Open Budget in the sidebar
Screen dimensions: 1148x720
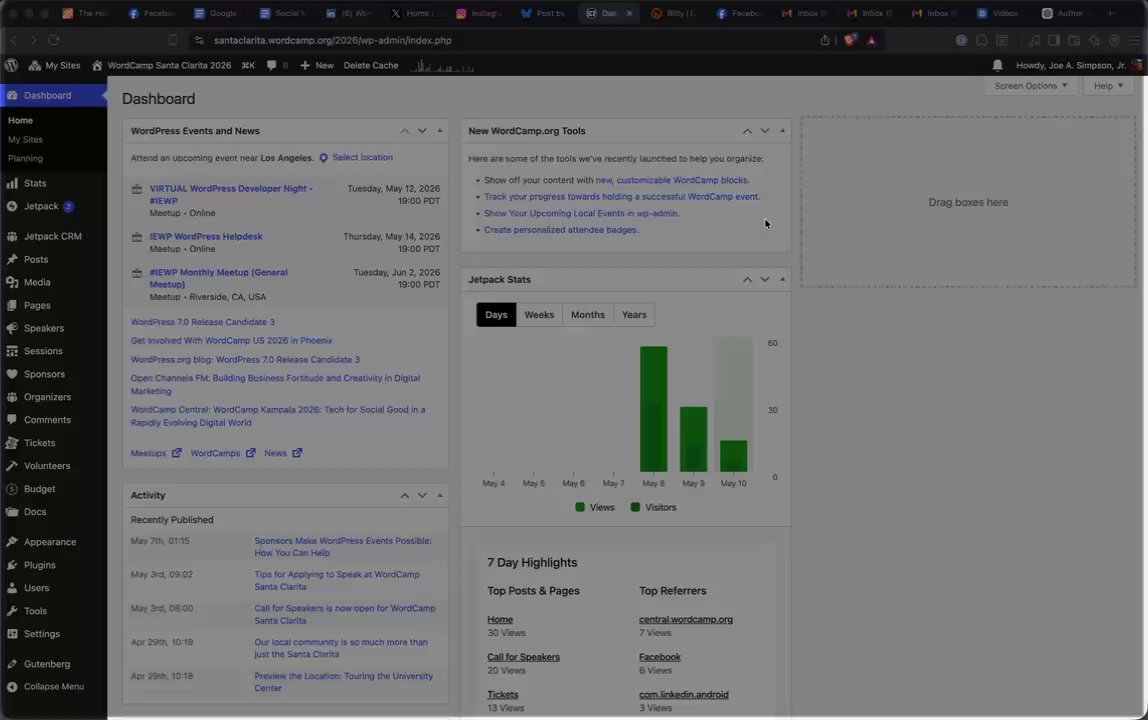[39, 489]
